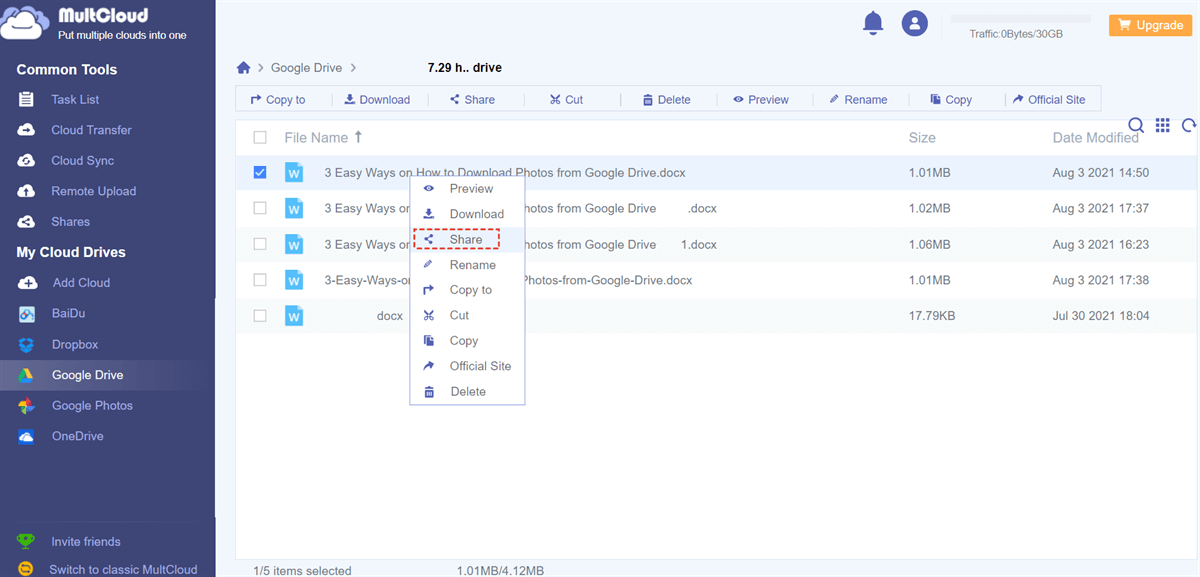Toggle the select-all checkbox in header
Screen dimensions: 1200x577
(x=260, y=138)
